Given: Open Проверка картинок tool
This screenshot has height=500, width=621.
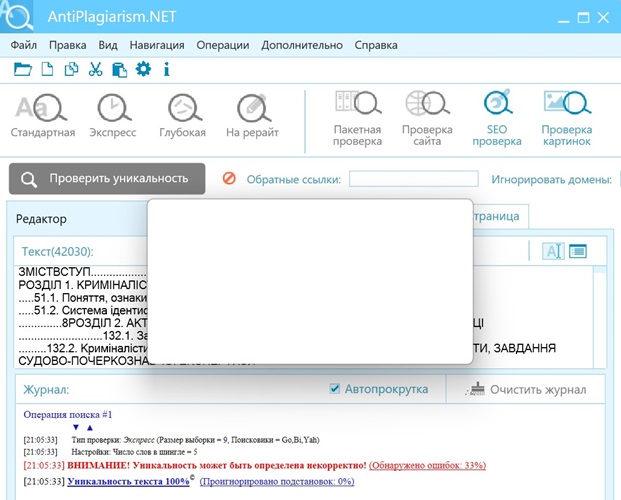Looking at the screenshot, I should click(567, 118).
